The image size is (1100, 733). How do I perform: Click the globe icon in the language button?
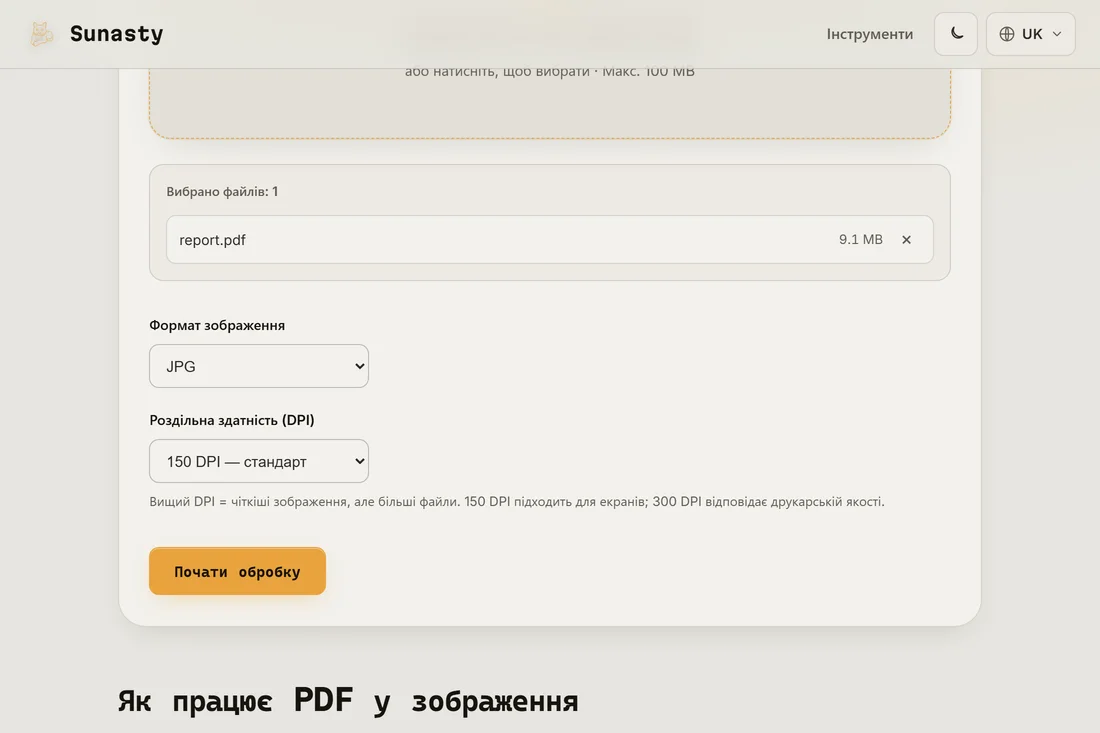1007,34
